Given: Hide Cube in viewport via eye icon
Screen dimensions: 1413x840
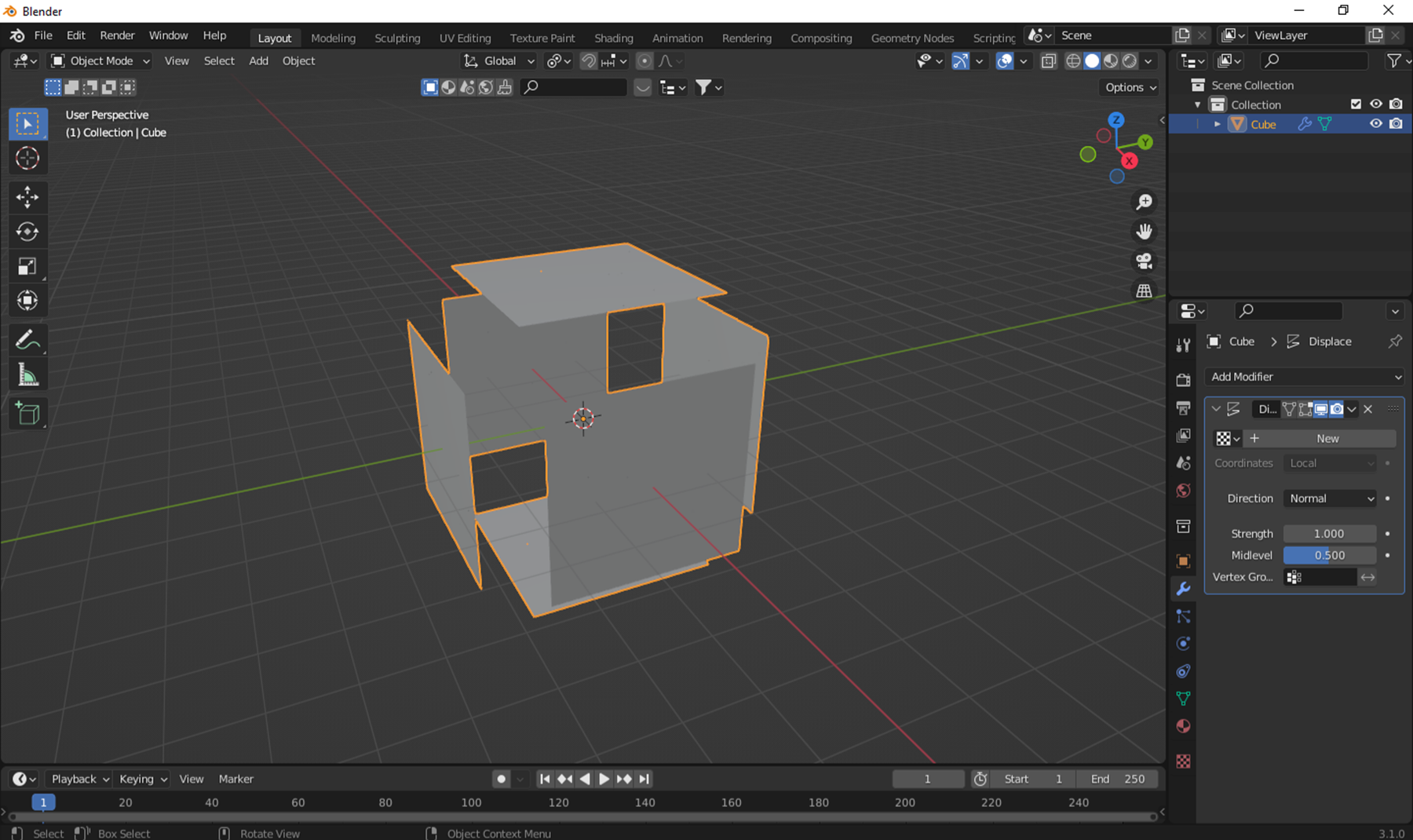Looking at the screenshot, I should [1375, 123].
